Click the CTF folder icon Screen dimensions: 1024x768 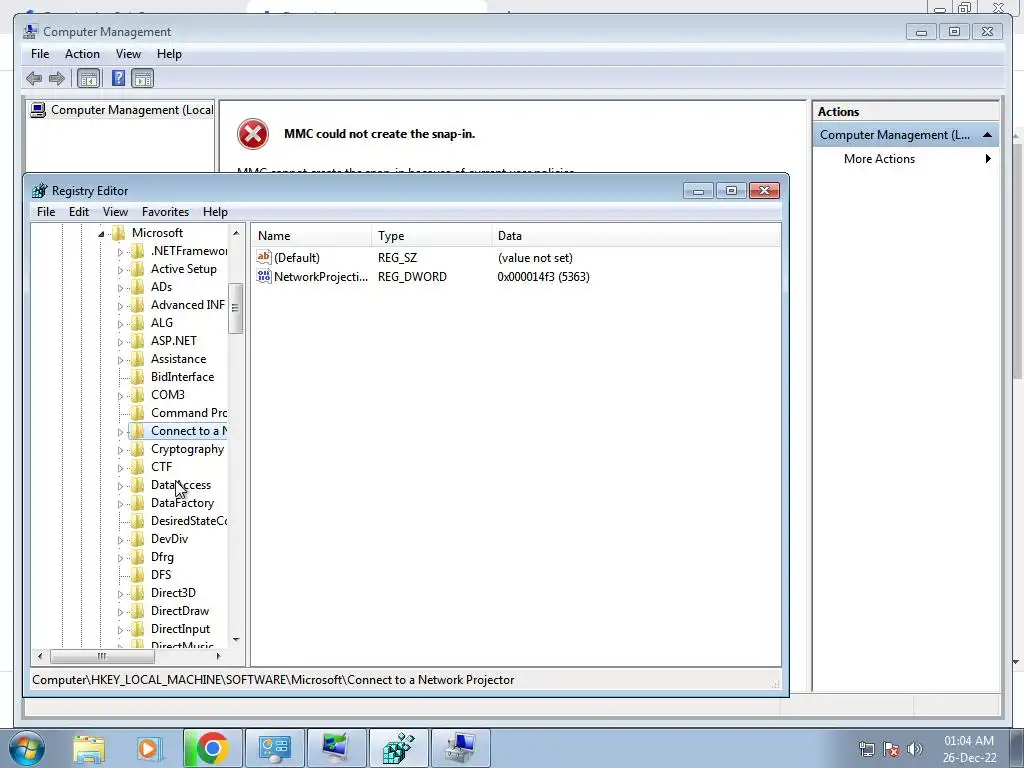pos(138,467)
